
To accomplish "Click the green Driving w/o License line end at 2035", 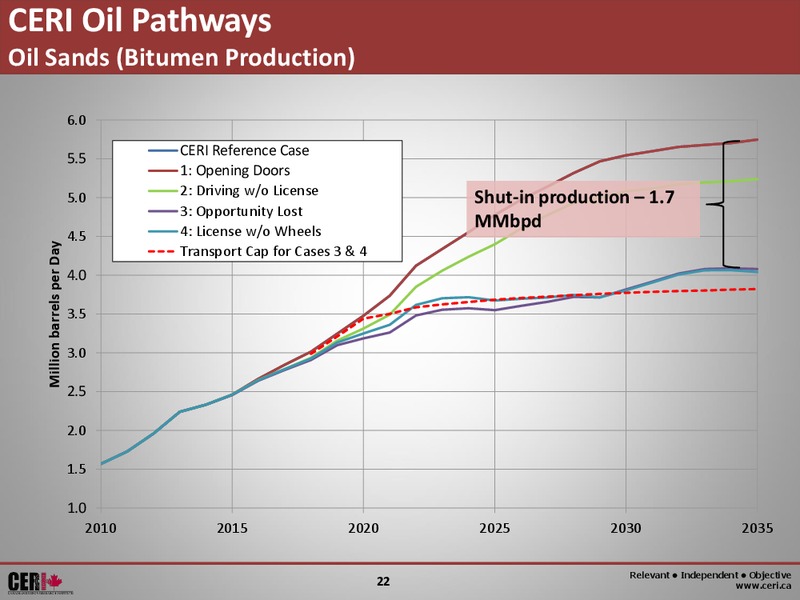I will pos(757,179).
